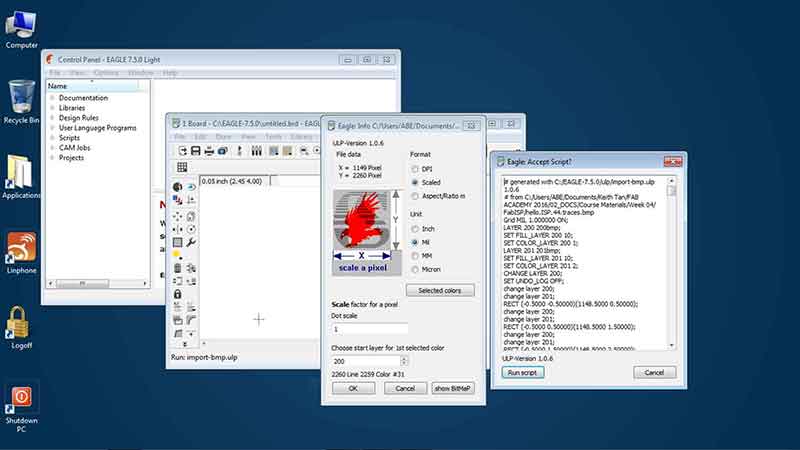Viewport: 800px width, 450px height.
Task: Open Help menu in Control Panel
Action: coord(170,73)
